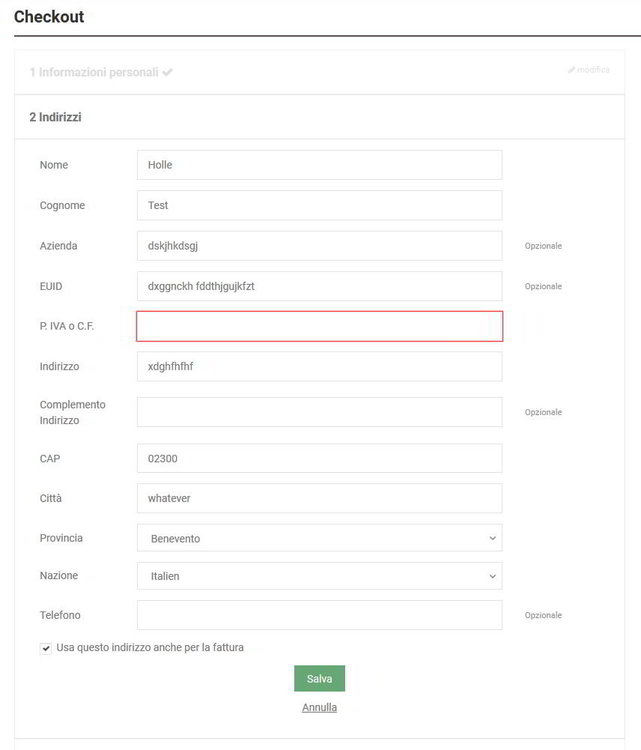641x750 pixels.
Task: Focus the Nome field containing Holle
Action: 319,165
